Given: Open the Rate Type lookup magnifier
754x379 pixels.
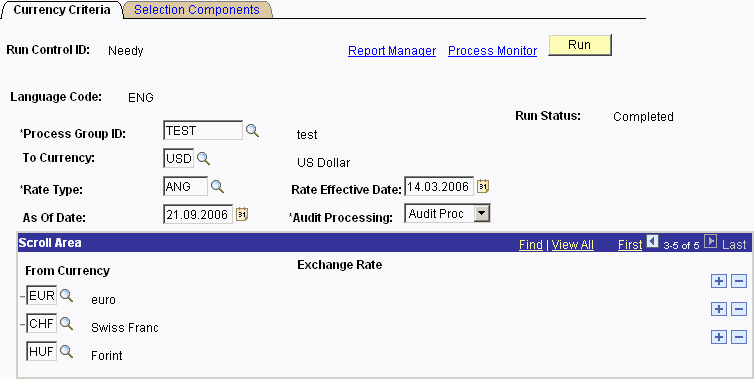Looking at the screenshot, I should [217, 187].
